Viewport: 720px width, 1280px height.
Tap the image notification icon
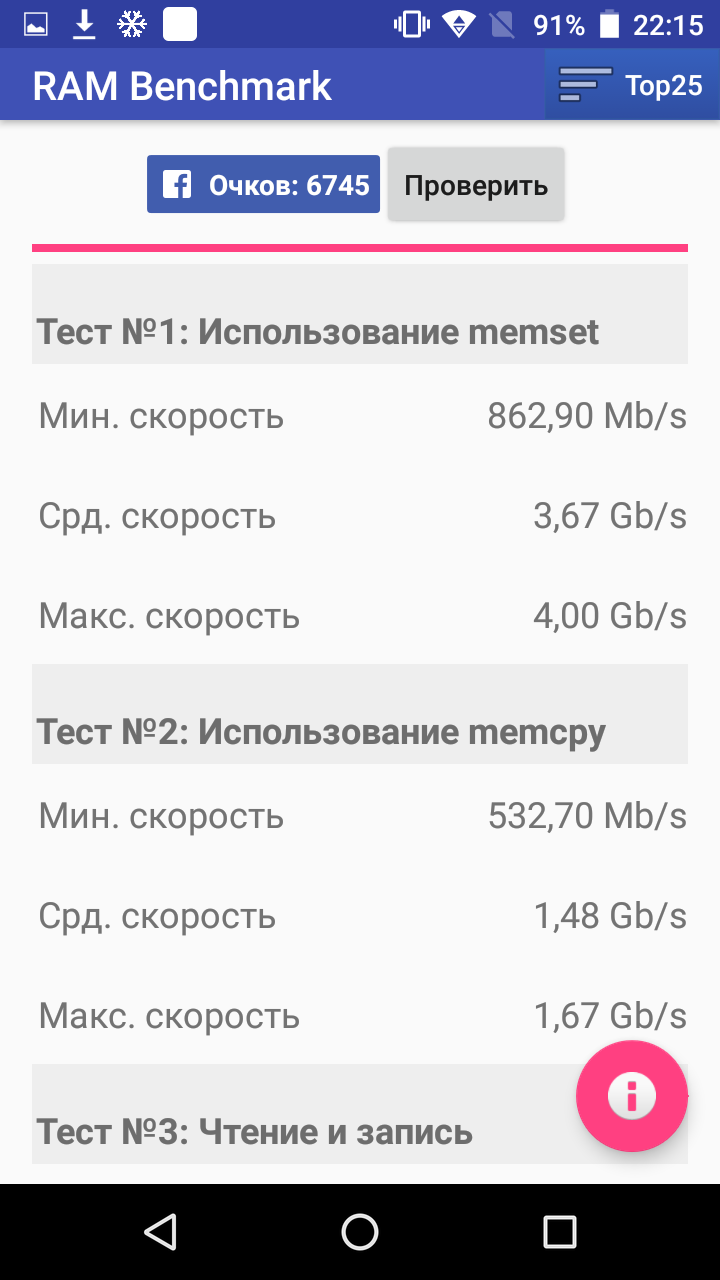pos(37,25)
